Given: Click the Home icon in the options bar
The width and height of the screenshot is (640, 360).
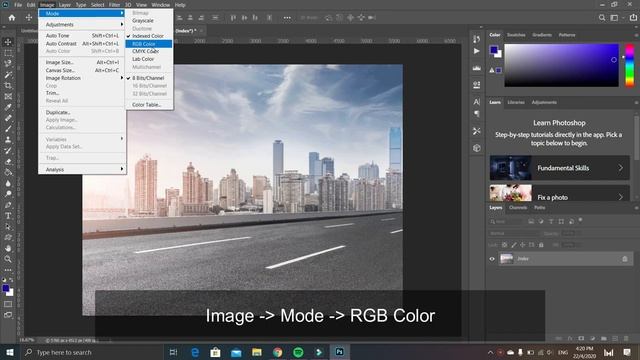Looking at the screenshot, I should point(12,18).
